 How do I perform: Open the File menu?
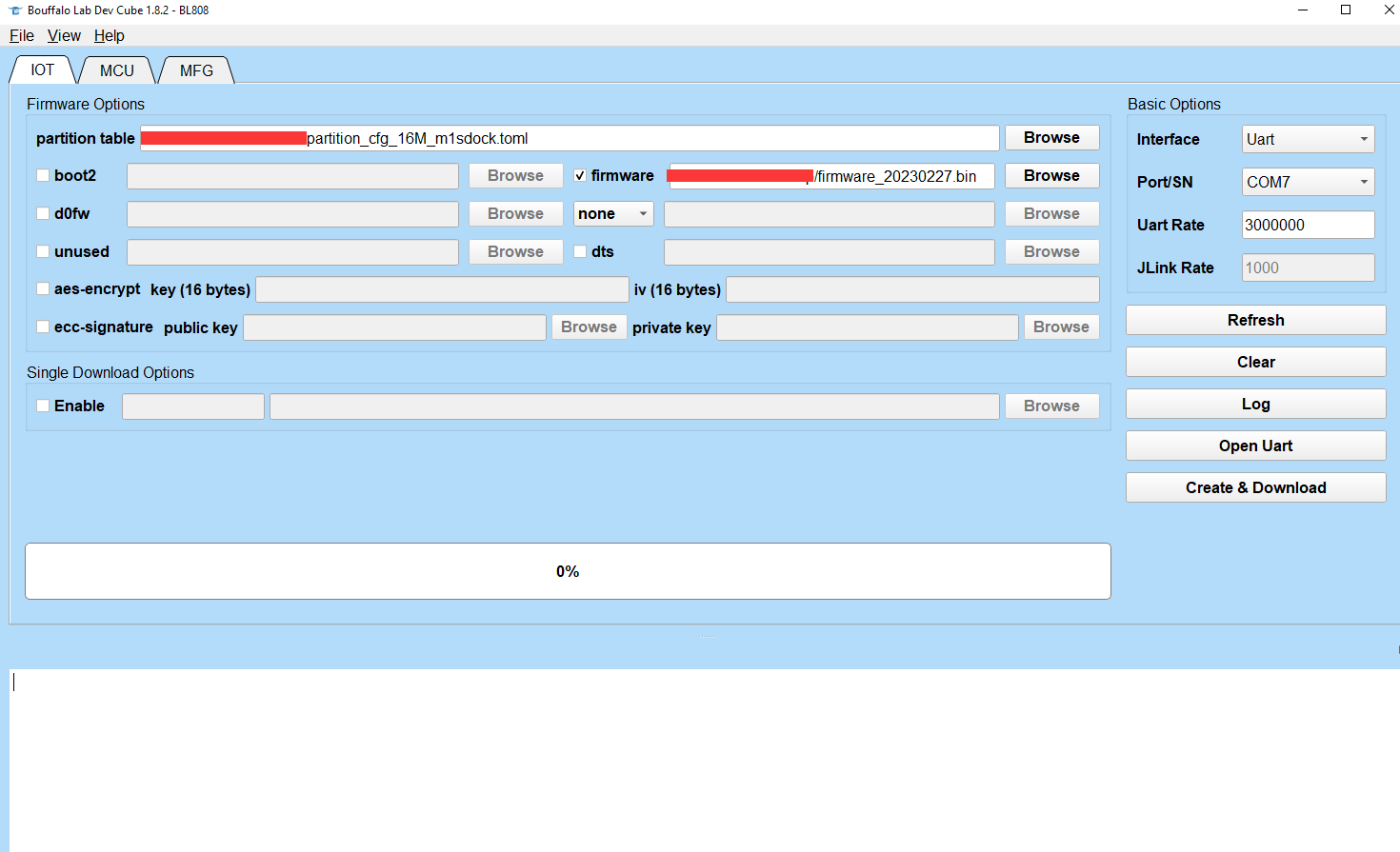[x=21, y=35]
